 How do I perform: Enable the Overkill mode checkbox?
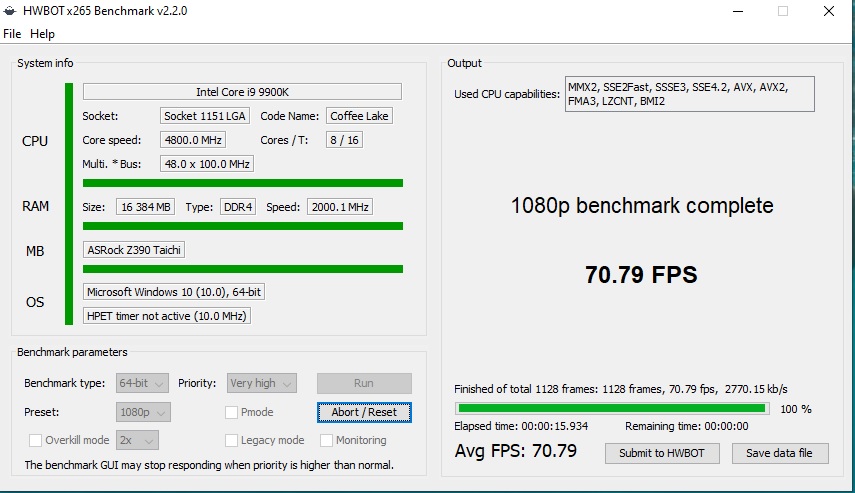(x=35, y=440)
